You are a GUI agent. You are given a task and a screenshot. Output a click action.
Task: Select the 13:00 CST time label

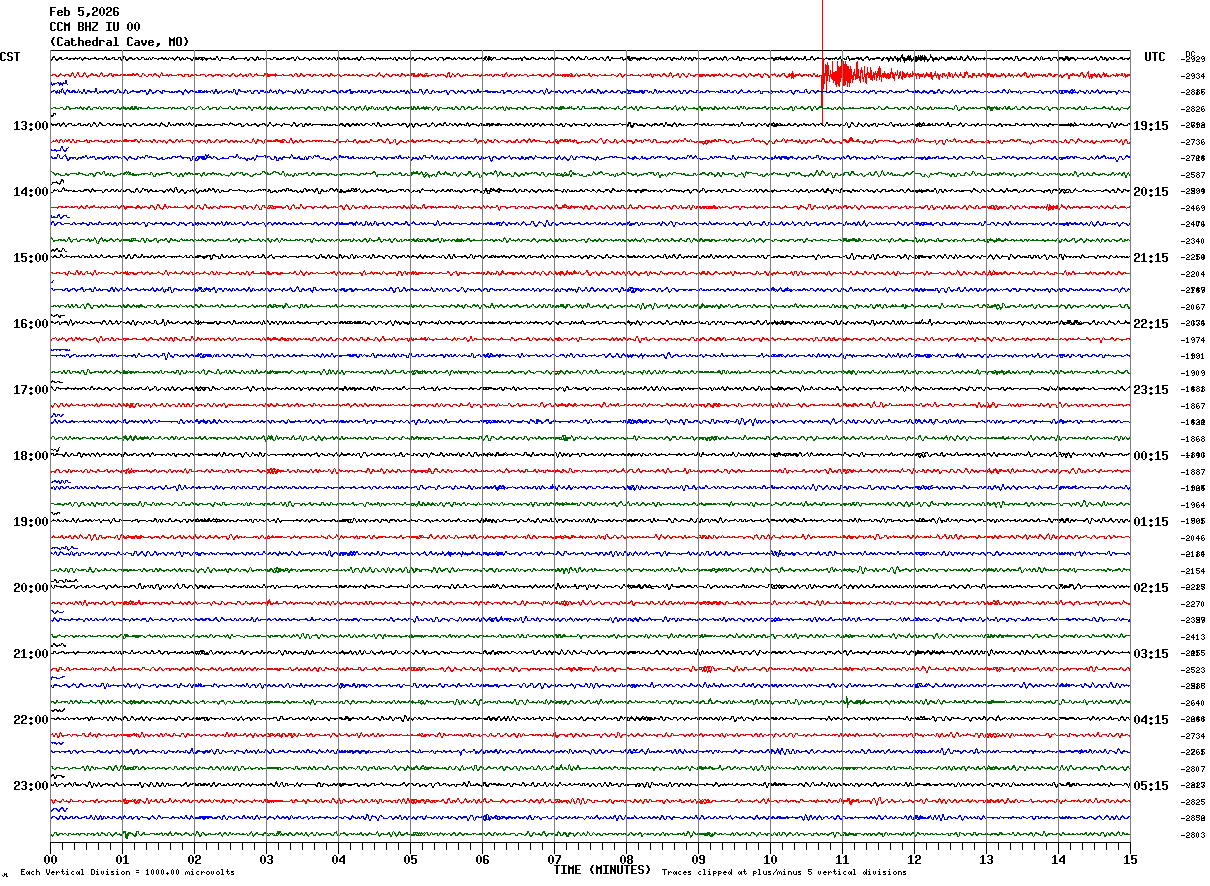coord(31,126)
